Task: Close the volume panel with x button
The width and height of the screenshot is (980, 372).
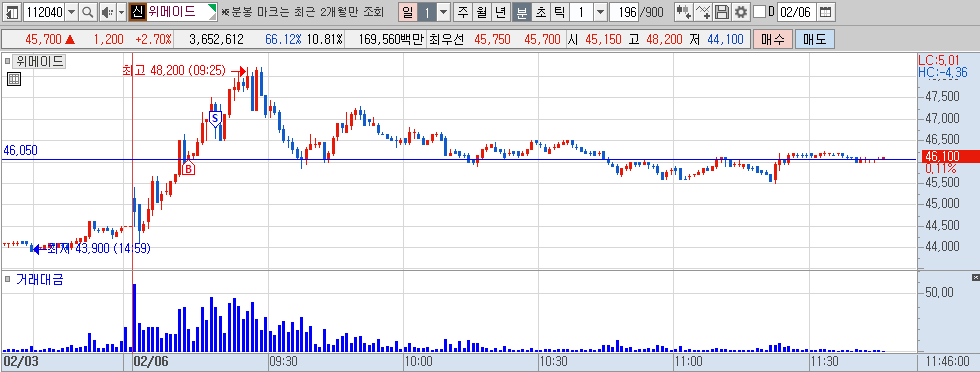Action: coord(976,277)
